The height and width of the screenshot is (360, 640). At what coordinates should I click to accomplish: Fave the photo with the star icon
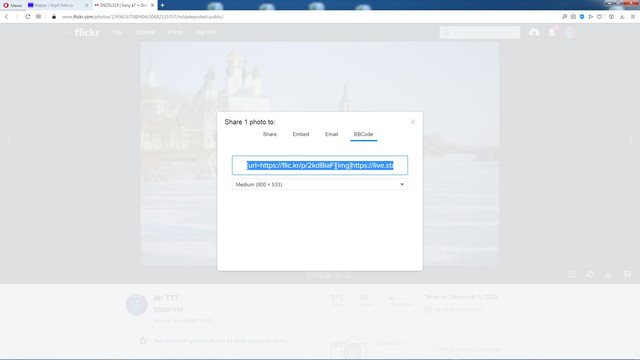point(143,340)
